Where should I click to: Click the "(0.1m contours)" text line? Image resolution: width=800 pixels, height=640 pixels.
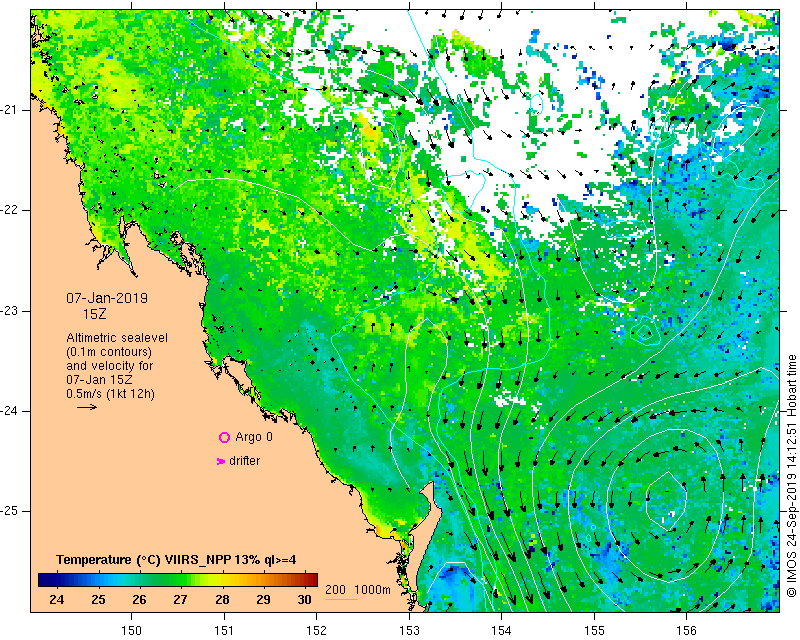(x=109, y=352)
